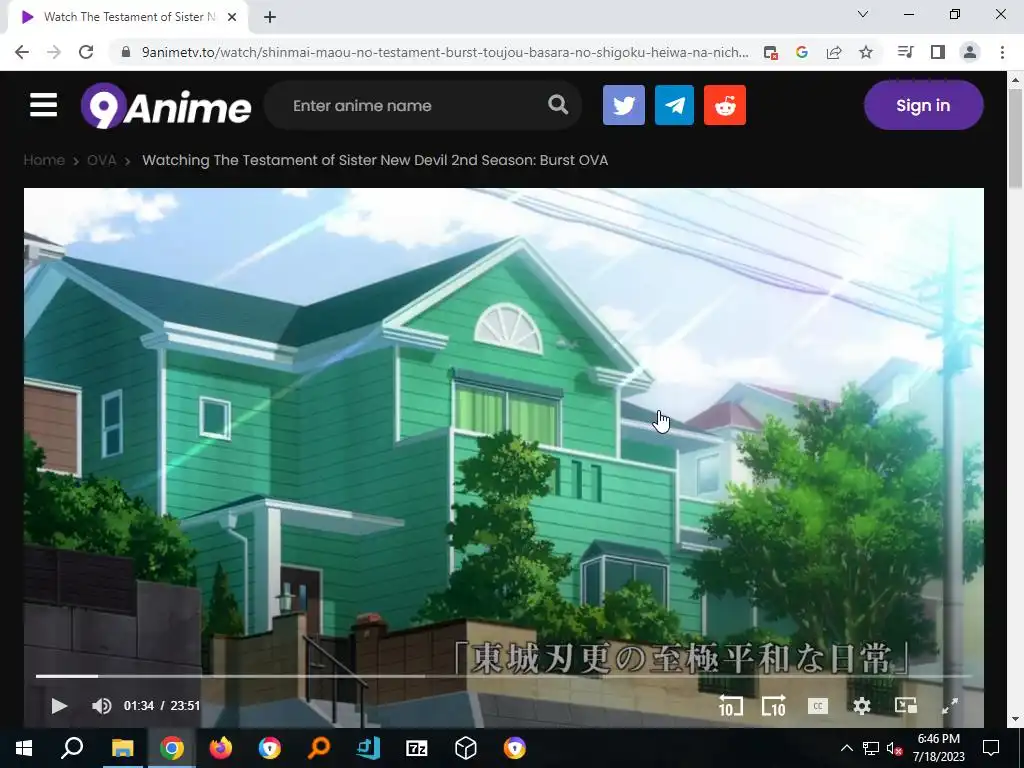The width and height of the screenshot is (1024, 768).
Task: Go forward in browser
Action: (x=54, y=52)
